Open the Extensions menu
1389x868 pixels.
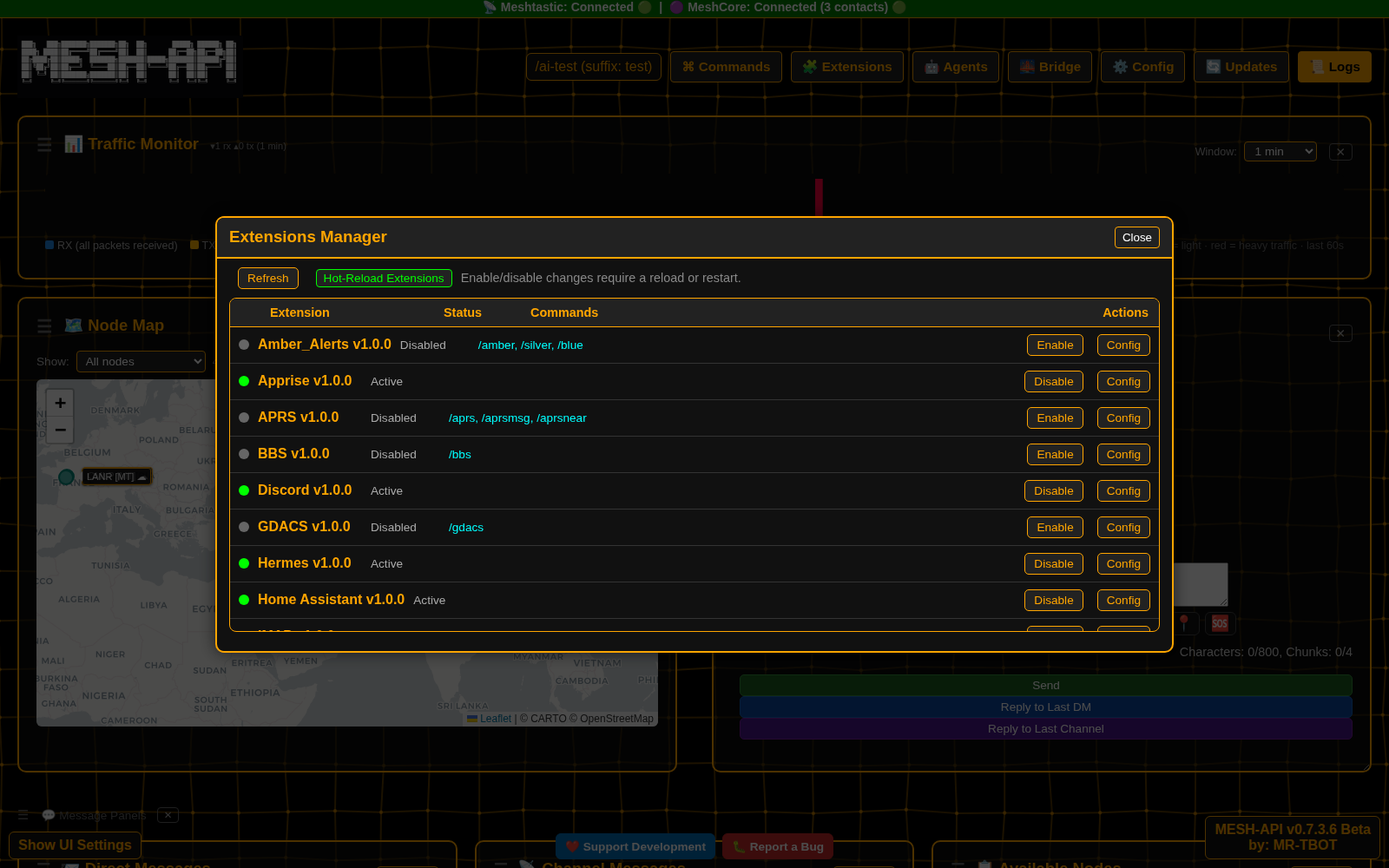[x=847, y=67]
